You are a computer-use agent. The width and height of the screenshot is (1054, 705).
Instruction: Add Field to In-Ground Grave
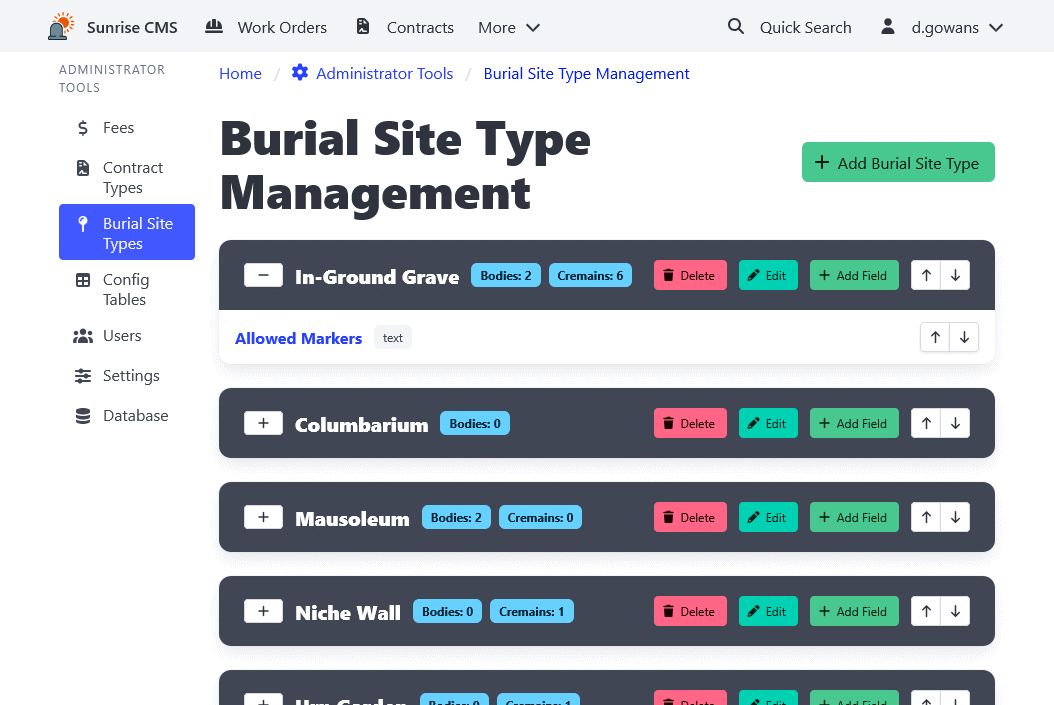tap(854, 275)
